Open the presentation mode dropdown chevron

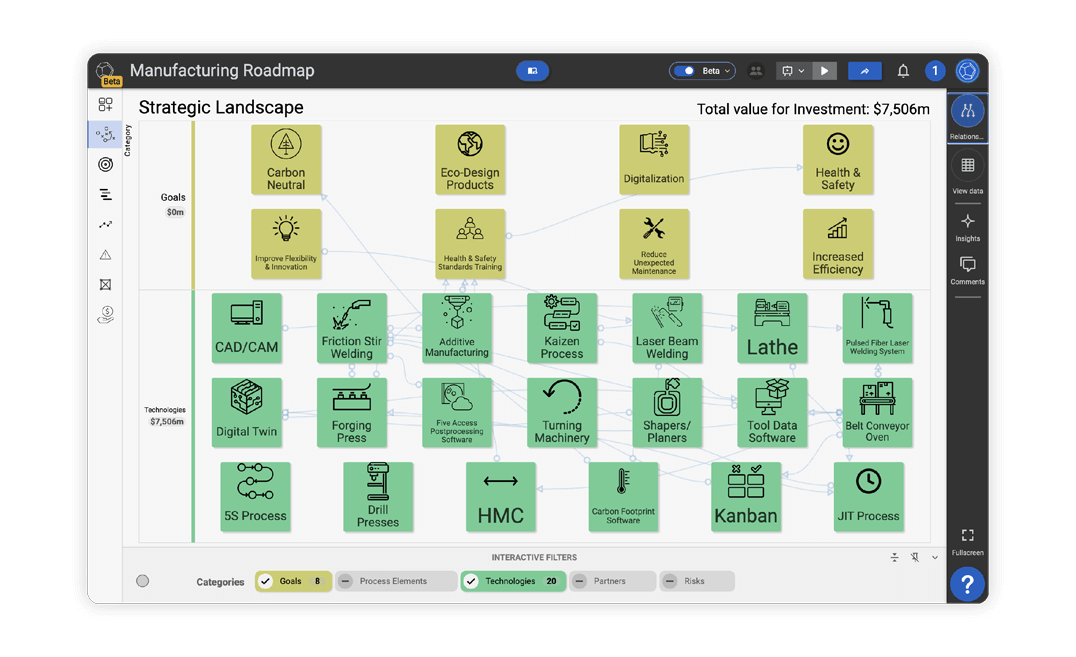[x=800, y=71]
